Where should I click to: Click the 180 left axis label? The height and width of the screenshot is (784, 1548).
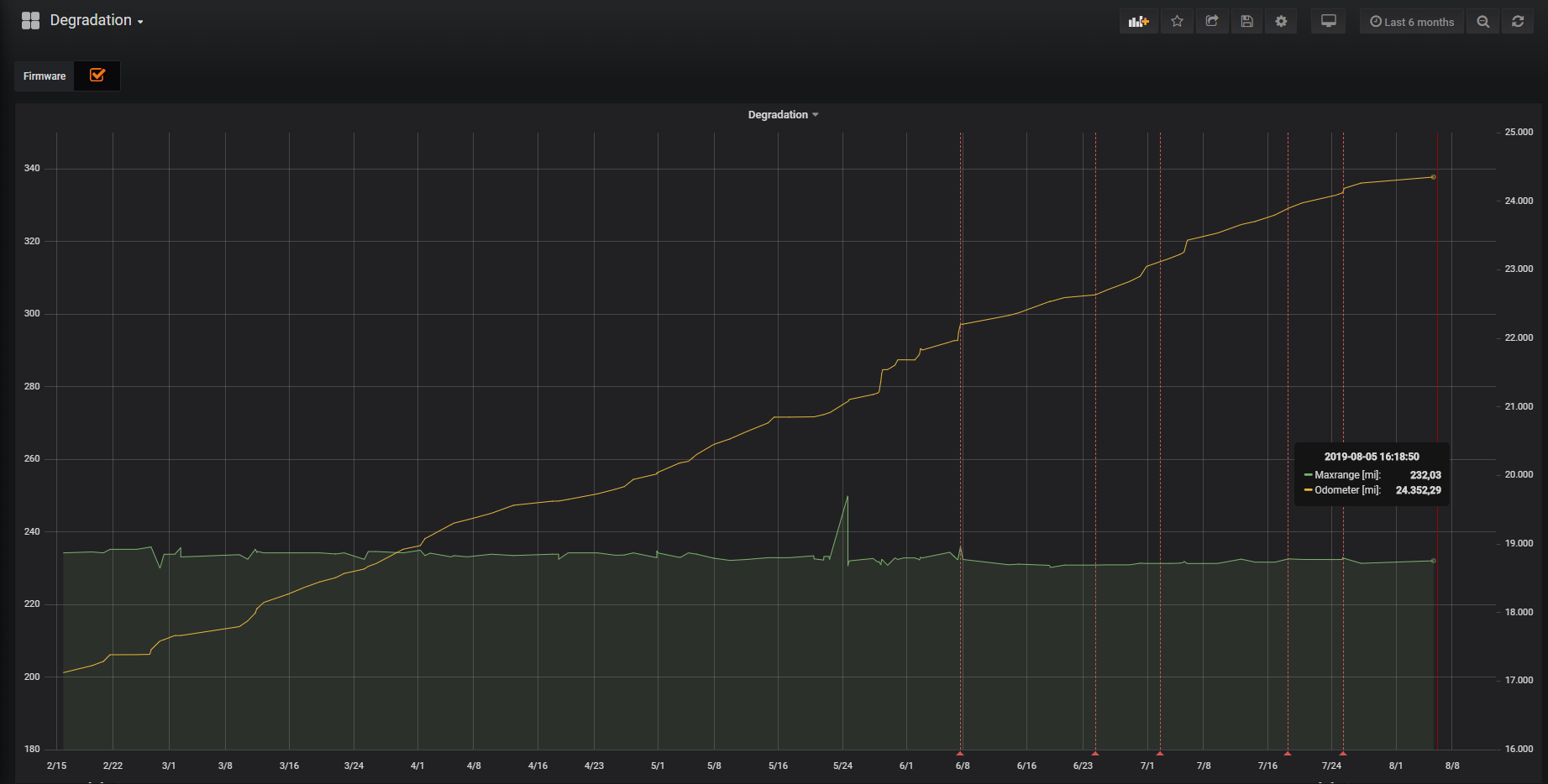point(32,749)
